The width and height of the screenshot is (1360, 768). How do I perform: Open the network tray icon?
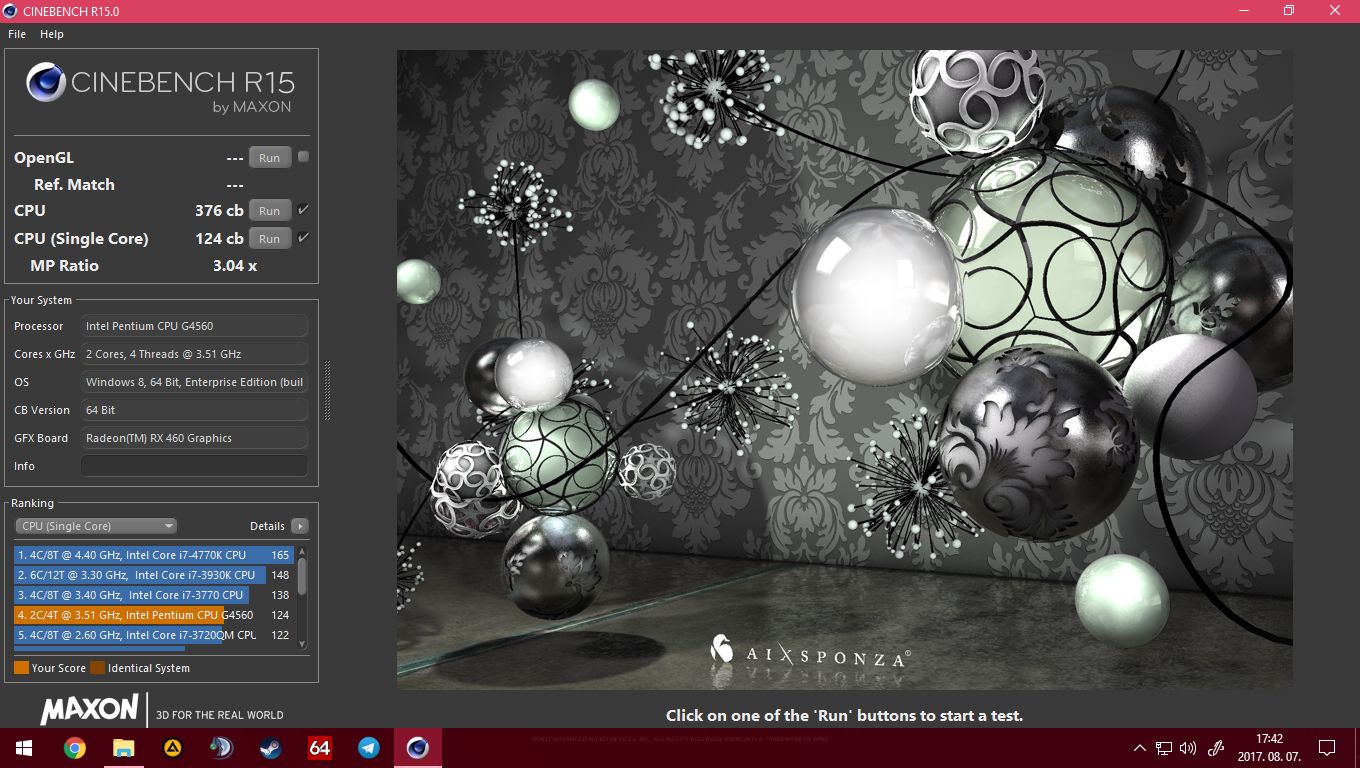(x=1164, y=748)
